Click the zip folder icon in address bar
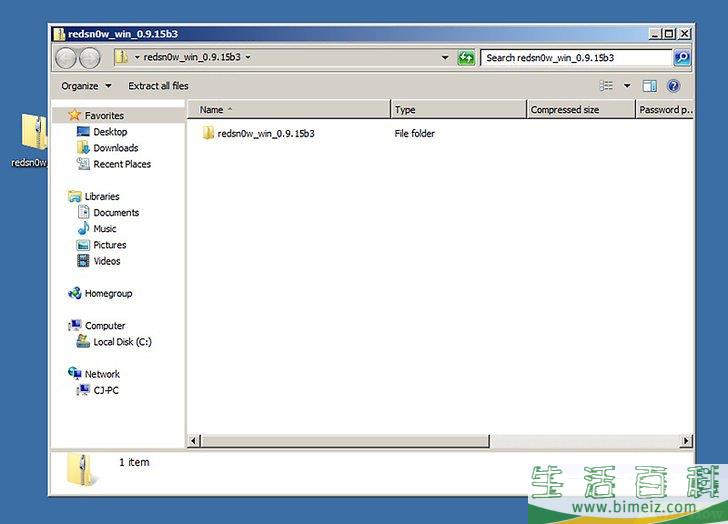 tap(122, 57)
